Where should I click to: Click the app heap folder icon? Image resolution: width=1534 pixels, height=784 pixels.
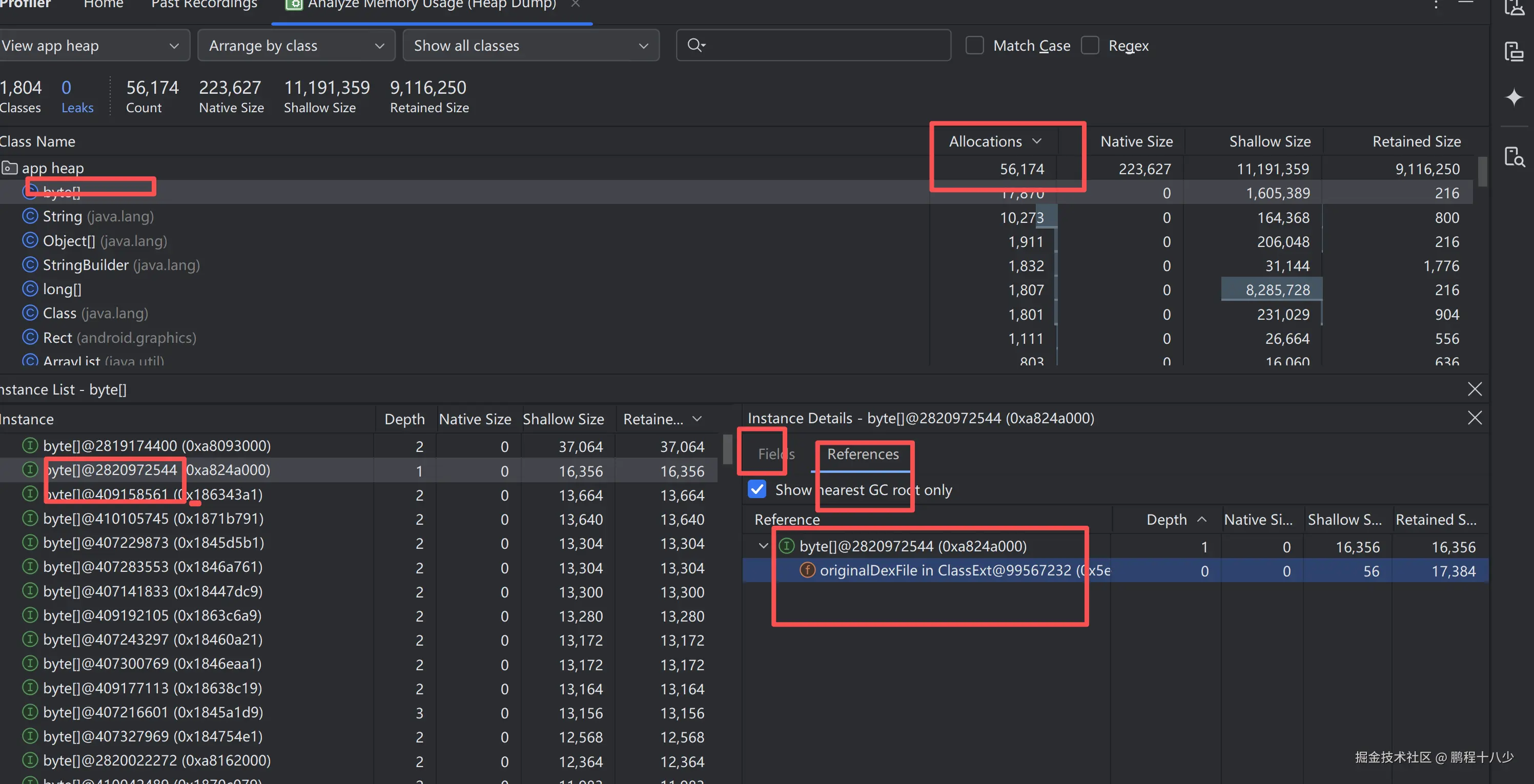(x=10, y=168)
